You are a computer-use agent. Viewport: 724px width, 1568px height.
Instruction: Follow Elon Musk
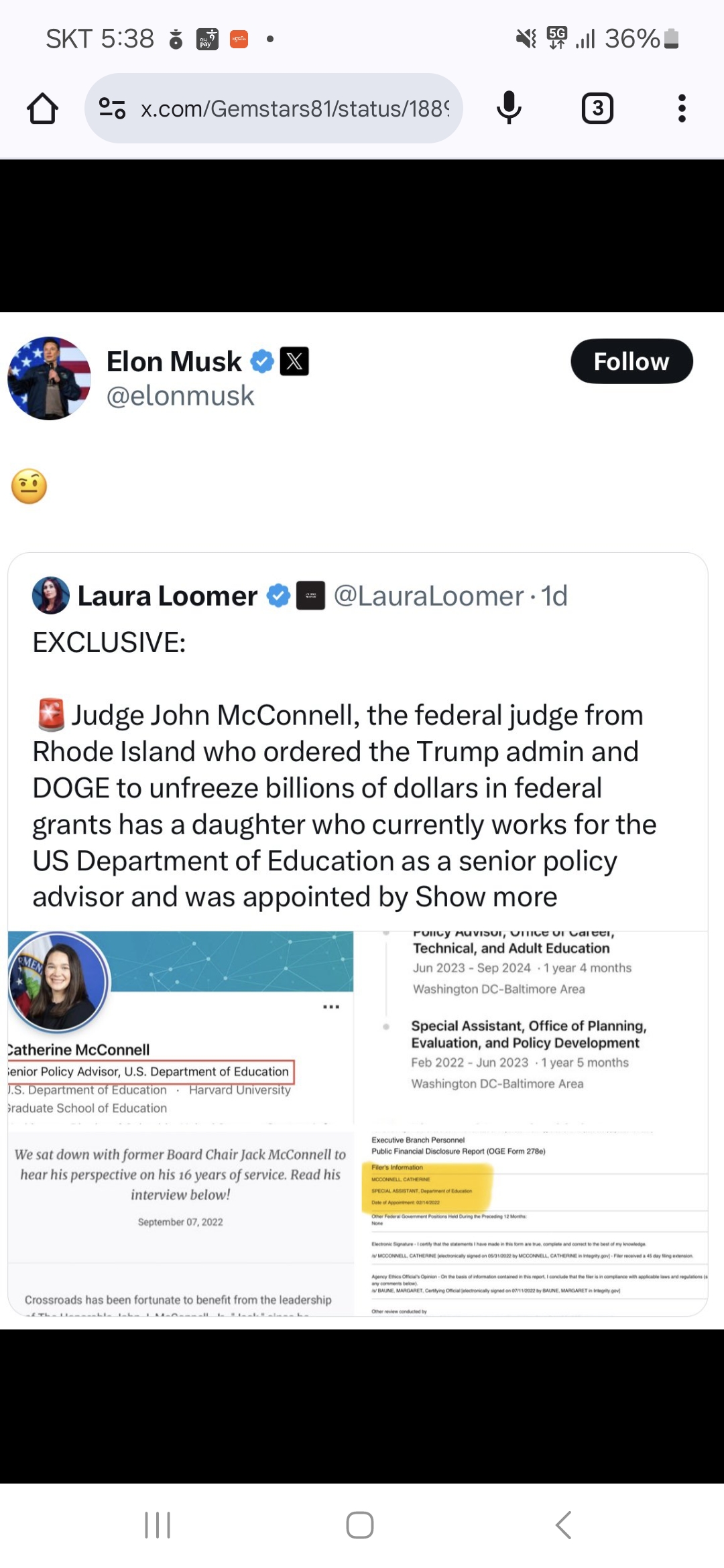pos(631,362)
